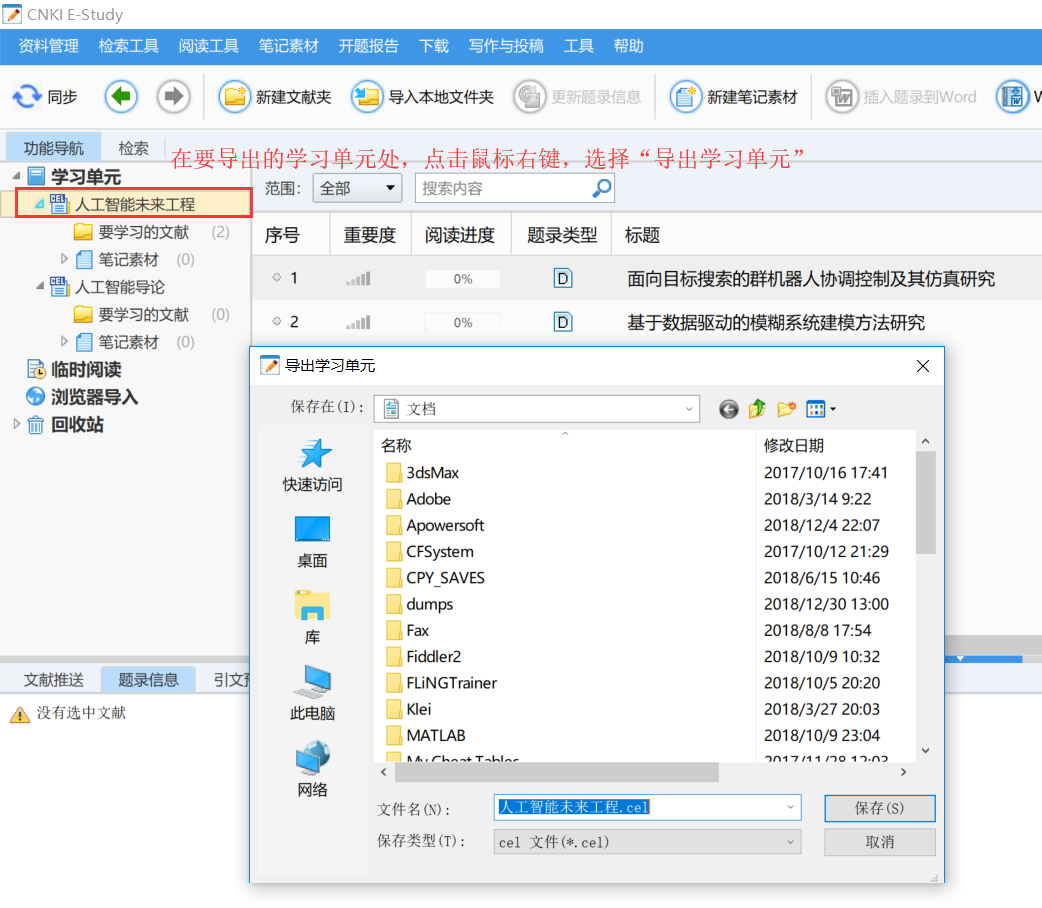Click the 插入题录到Word icon

tap(845, 96)
